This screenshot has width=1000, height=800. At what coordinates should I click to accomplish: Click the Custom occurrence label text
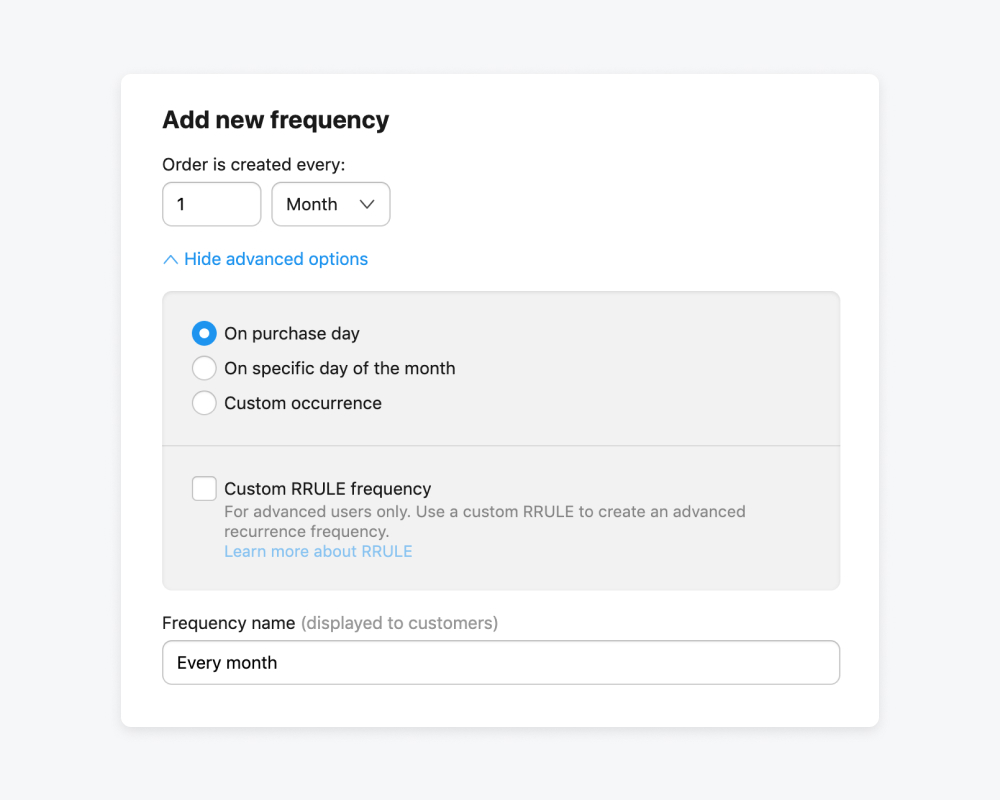302,403
